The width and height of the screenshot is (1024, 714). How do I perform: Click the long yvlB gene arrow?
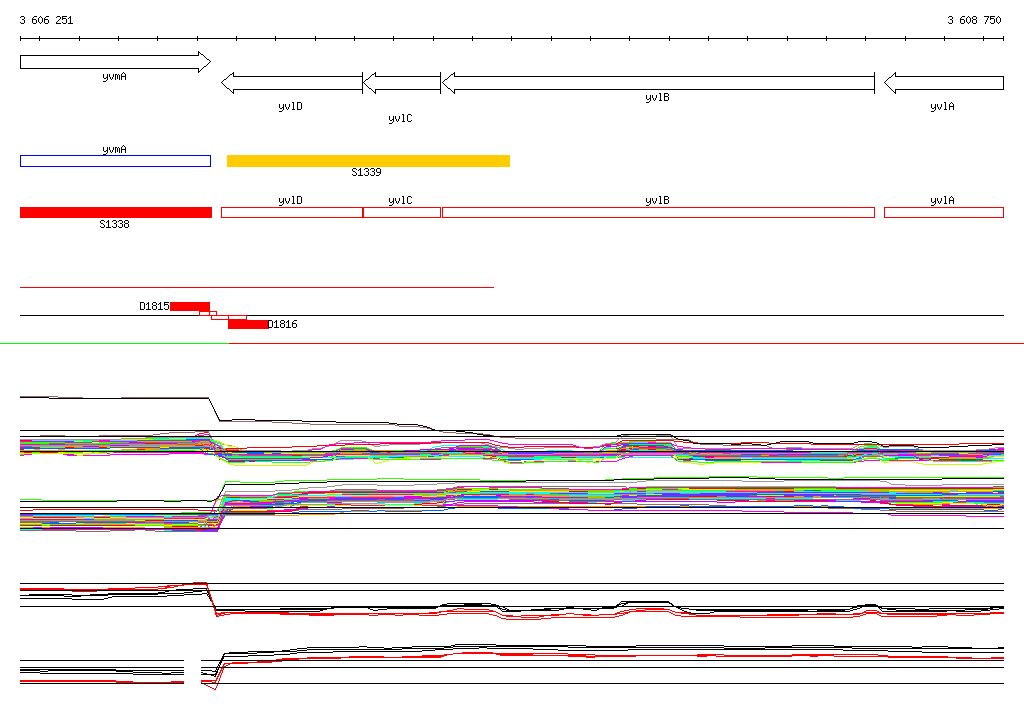[658, 83]
